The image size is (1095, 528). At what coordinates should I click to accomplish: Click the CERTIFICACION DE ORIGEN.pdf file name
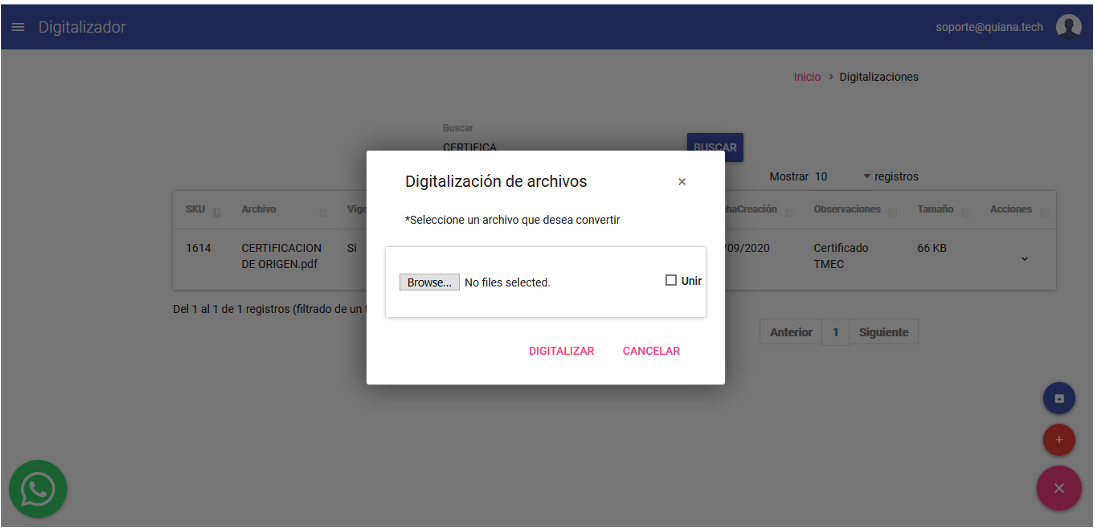pos(282,256)
